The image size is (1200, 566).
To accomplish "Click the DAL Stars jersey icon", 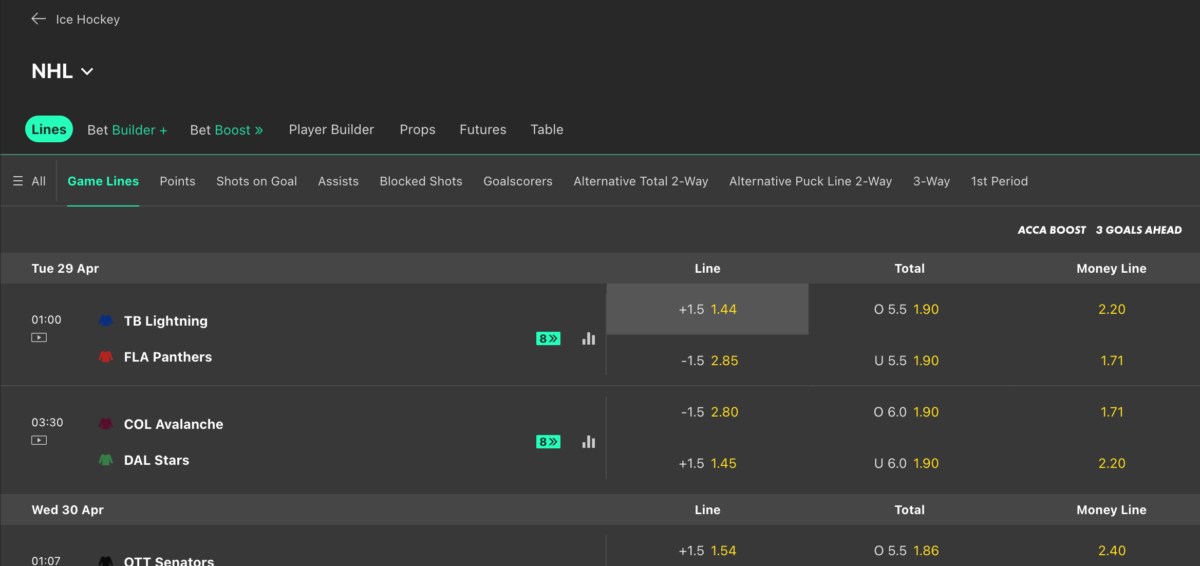I will tap(106, 460).
